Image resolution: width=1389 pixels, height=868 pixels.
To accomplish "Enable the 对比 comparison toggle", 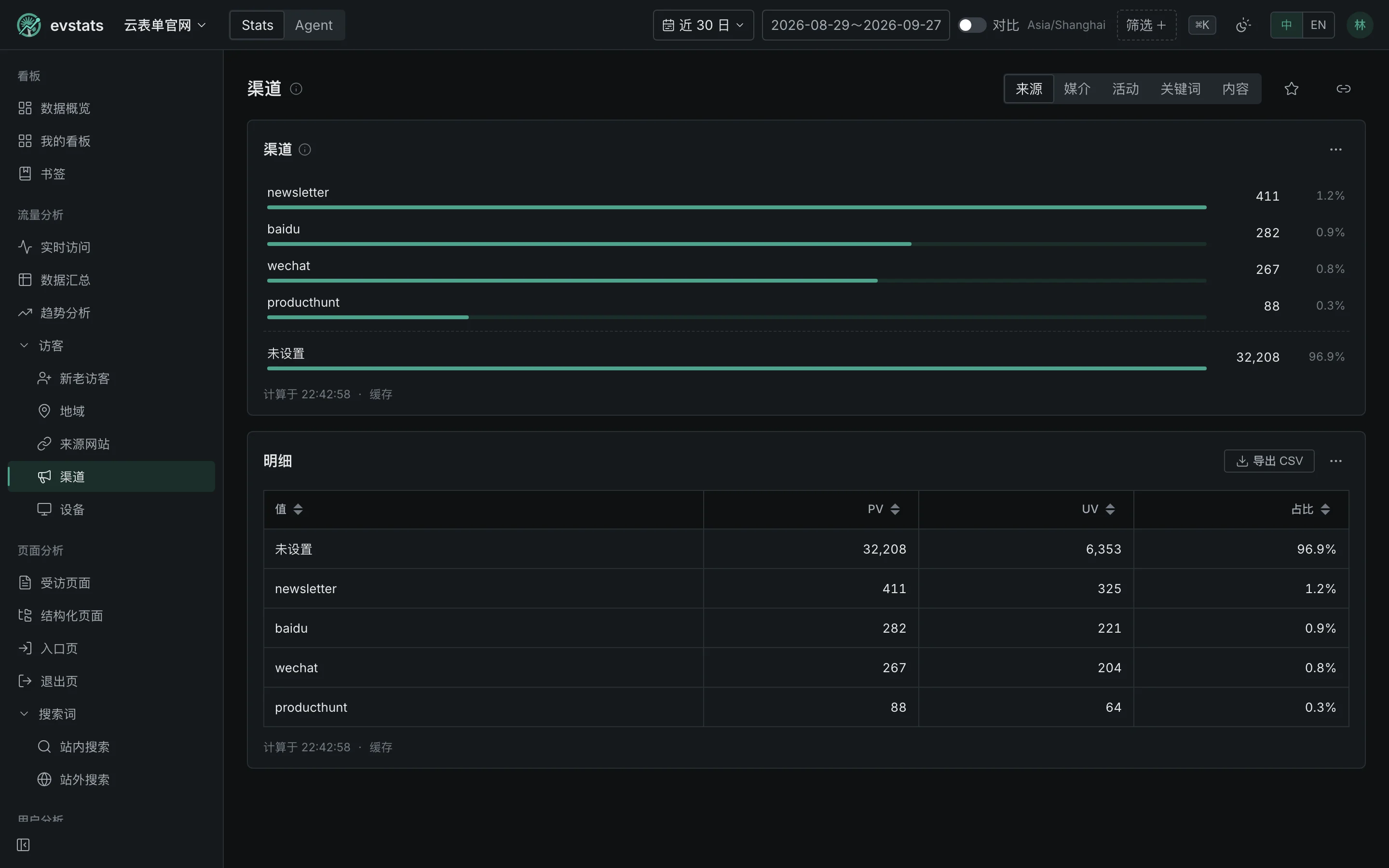I will tap(972, 25).
